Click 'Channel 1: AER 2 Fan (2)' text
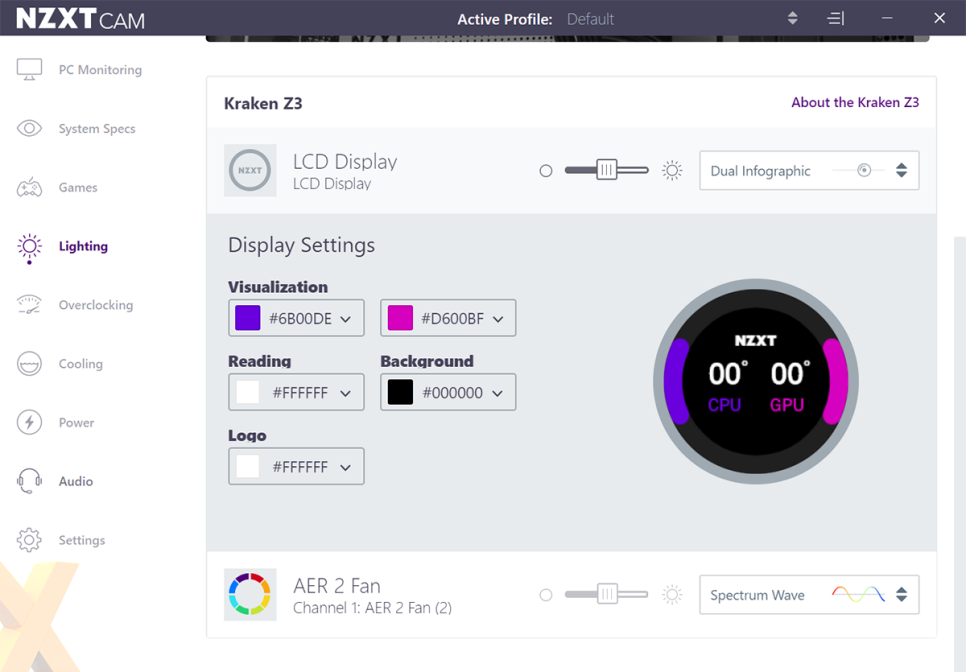Screen dimensions: 966x672 [x=372, y=608]
